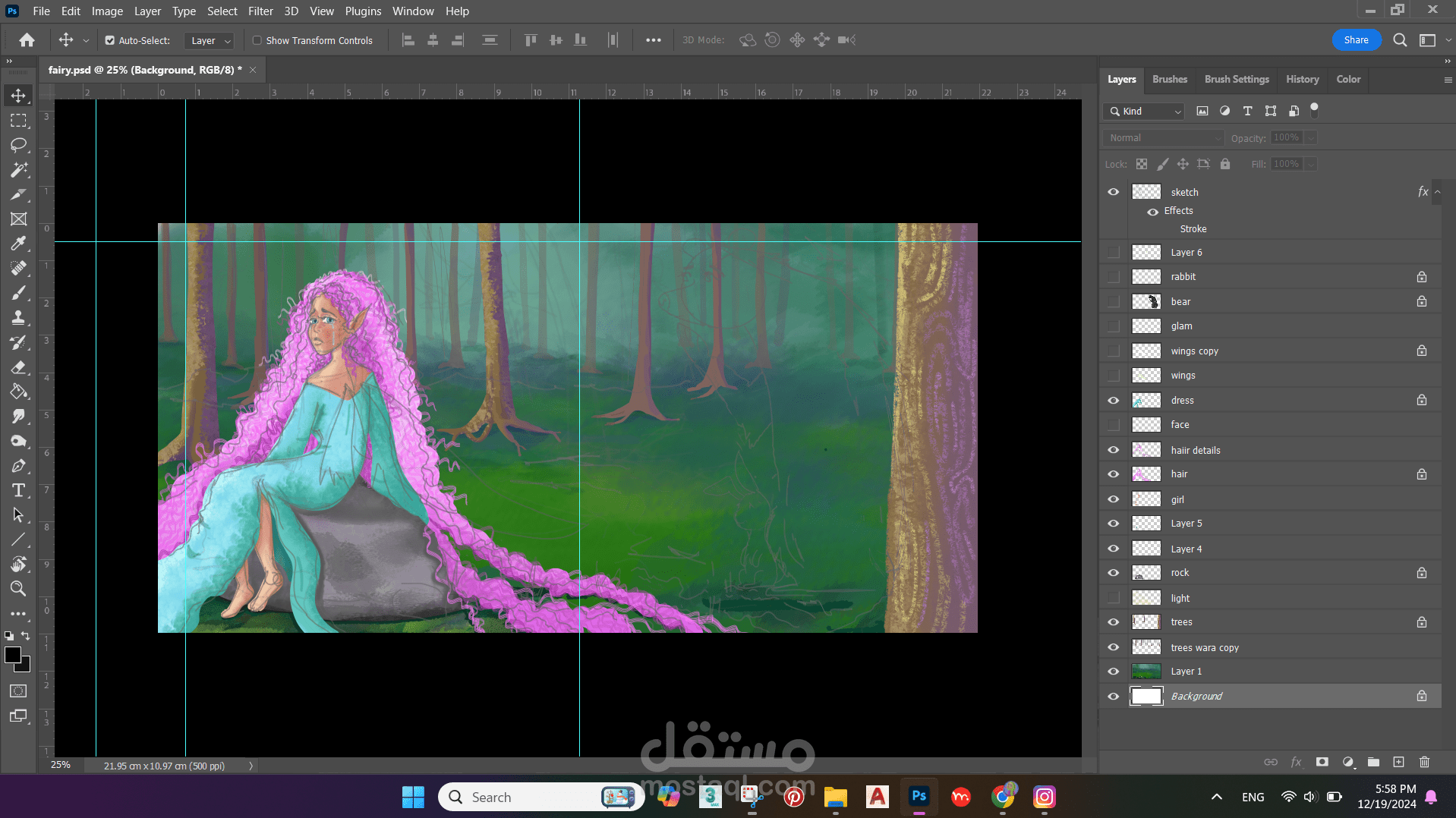
Task: Select the Magic Wand tool
Action: (18, 170)
